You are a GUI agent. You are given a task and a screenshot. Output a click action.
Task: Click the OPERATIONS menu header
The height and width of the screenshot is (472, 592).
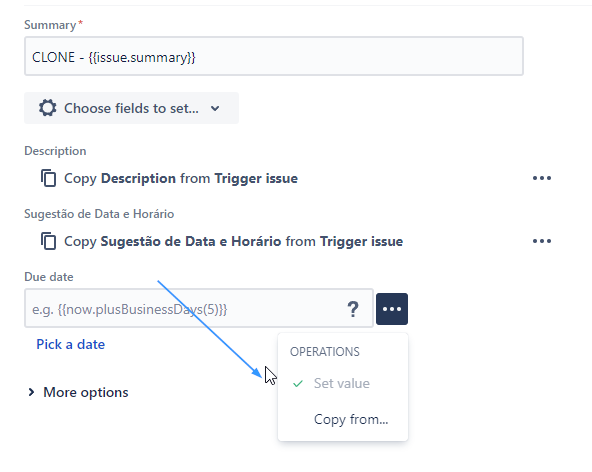325,352
